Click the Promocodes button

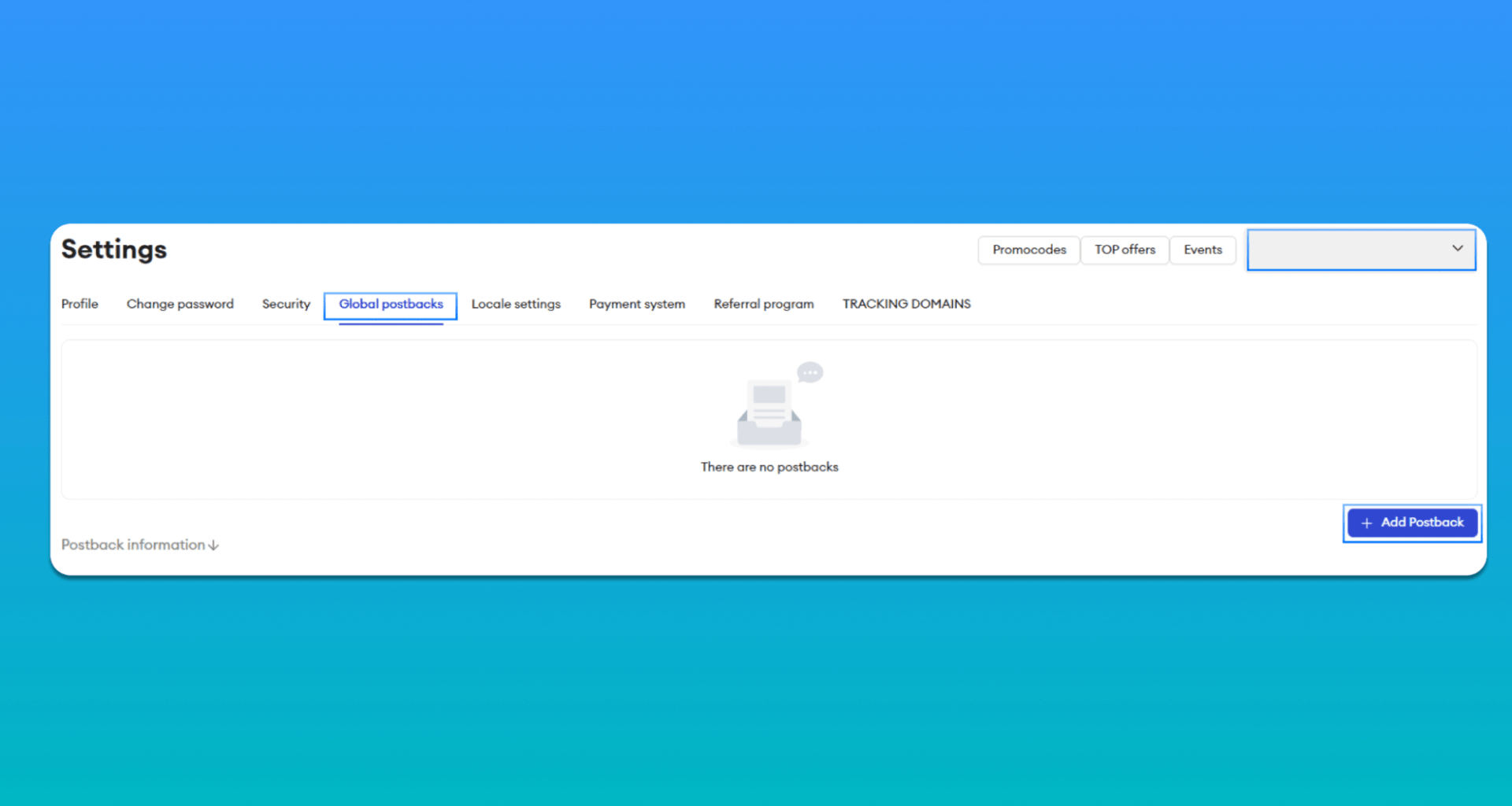tap(1029, 250)
